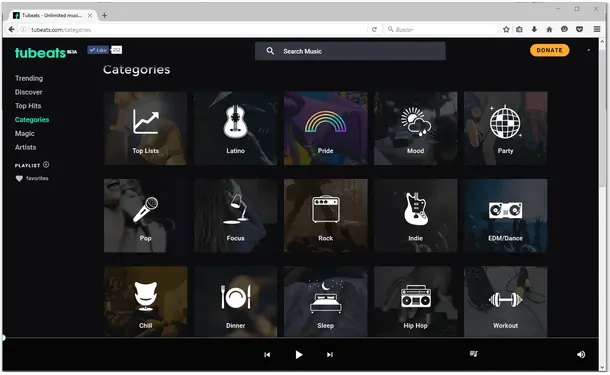Viewport: 610px width, 375px height.
Task: Show bookmarks library clipboard icon
Action: pyautogui.click(x=519, y=29)
